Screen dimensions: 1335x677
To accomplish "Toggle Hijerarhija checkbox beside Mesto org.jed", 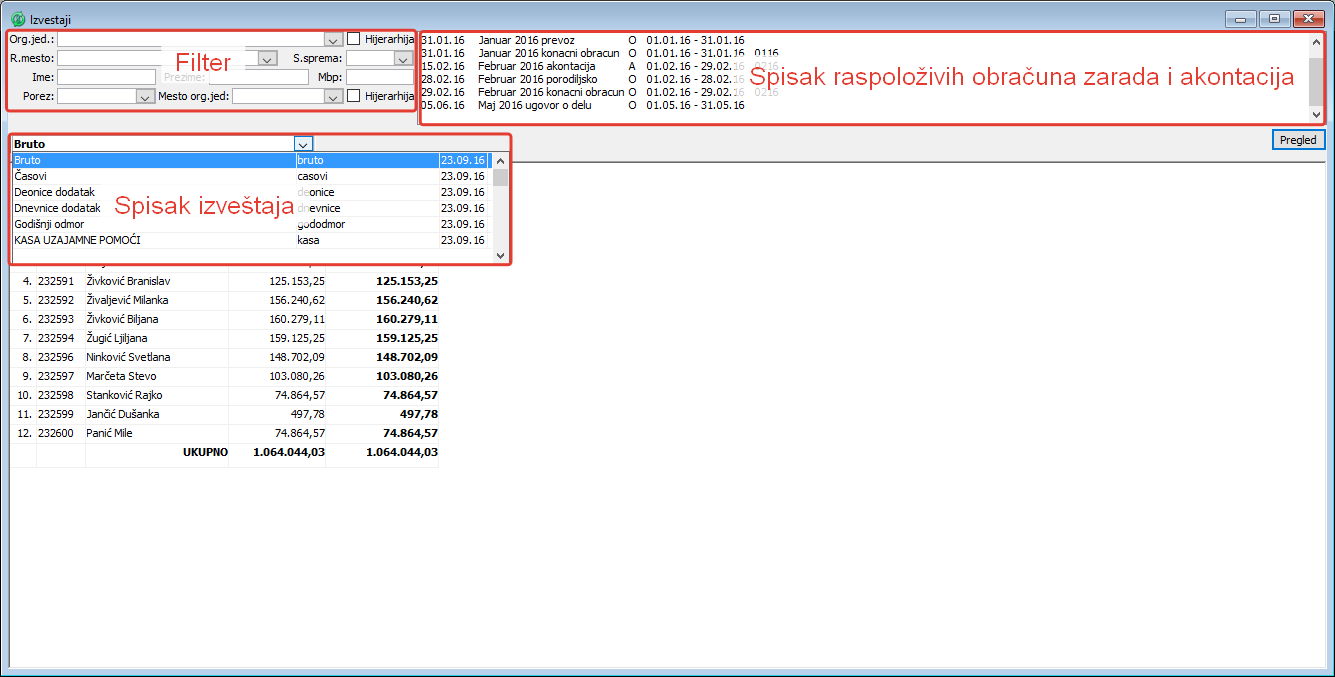I will pyautogui.click(x=354, y=96).
